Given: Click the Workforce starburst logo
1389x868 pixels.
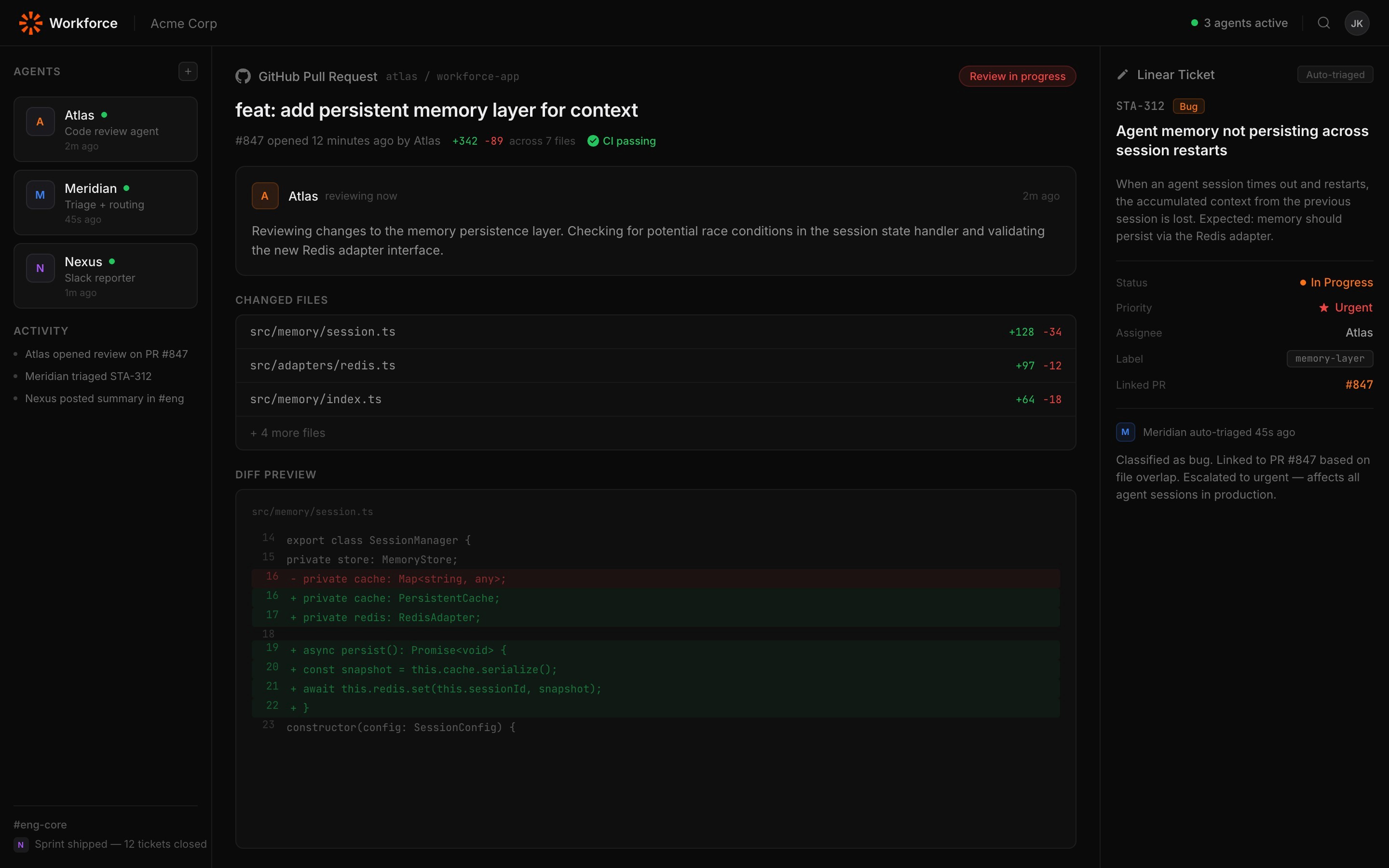Looking at the screenshot, I should [x=30, y=23].
